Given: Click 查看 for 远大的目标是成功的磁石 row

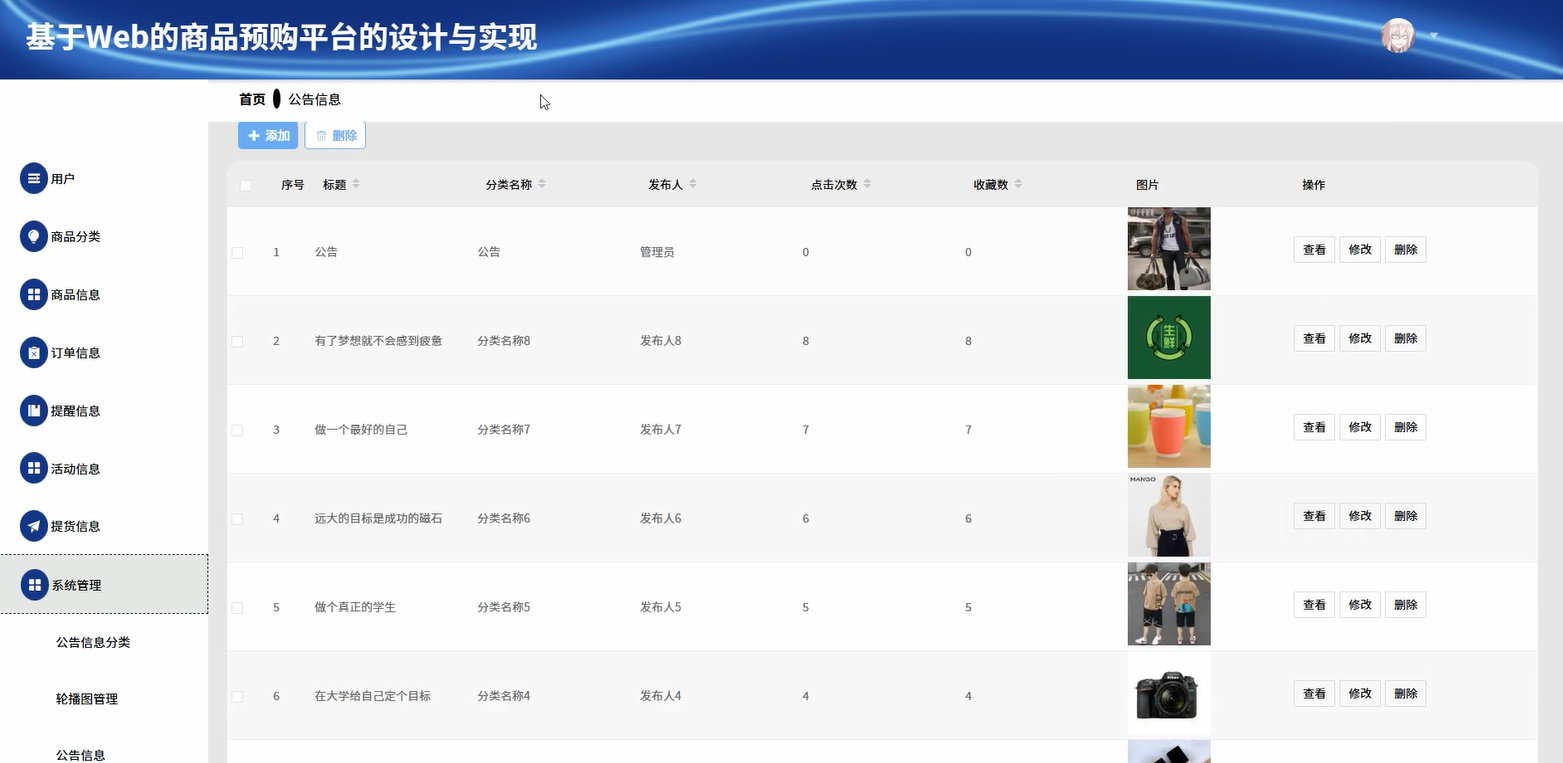Looking at the screenshot, I should click(1314, 517).
